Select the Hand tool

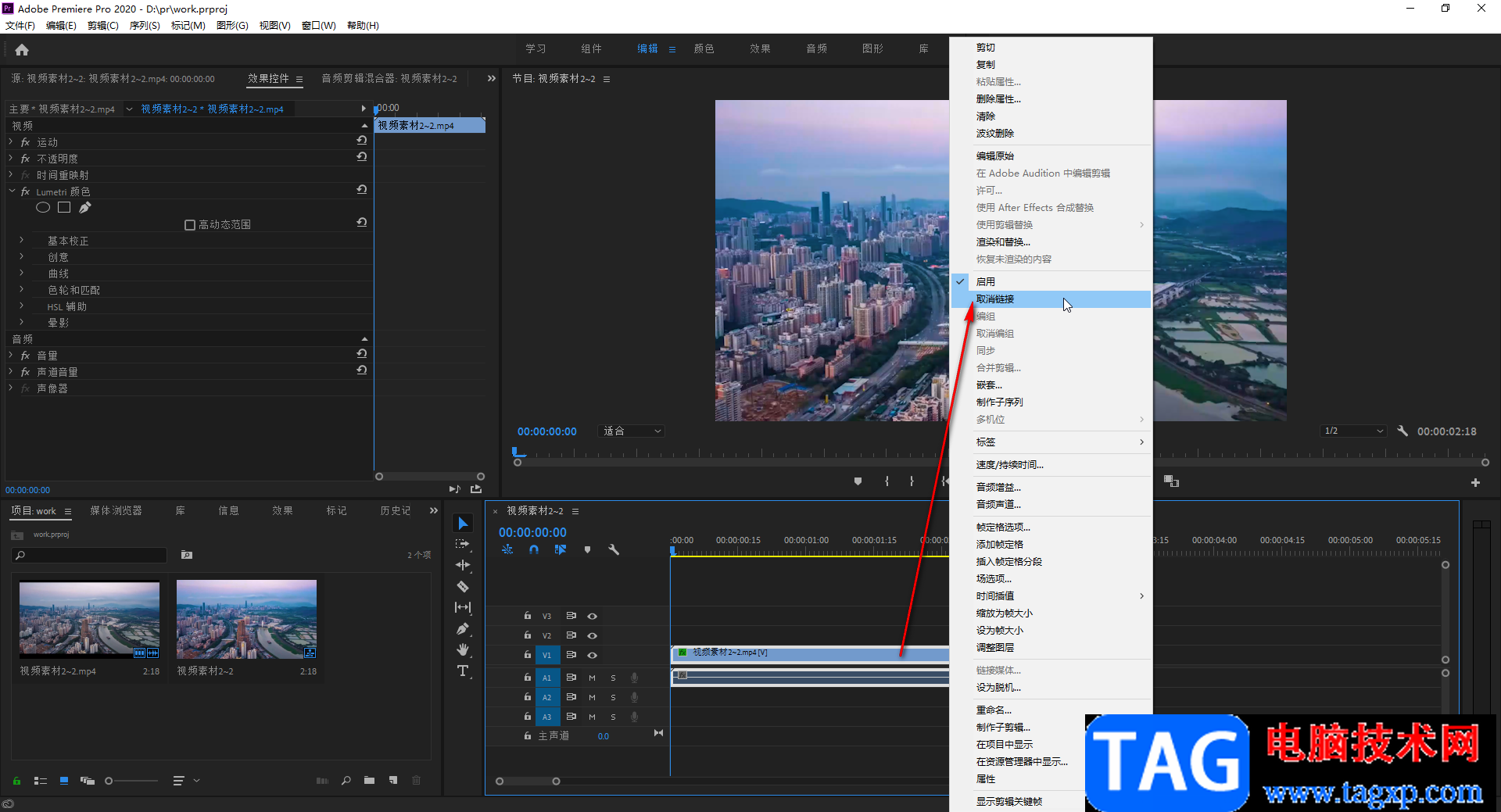[x=463, y=649]
